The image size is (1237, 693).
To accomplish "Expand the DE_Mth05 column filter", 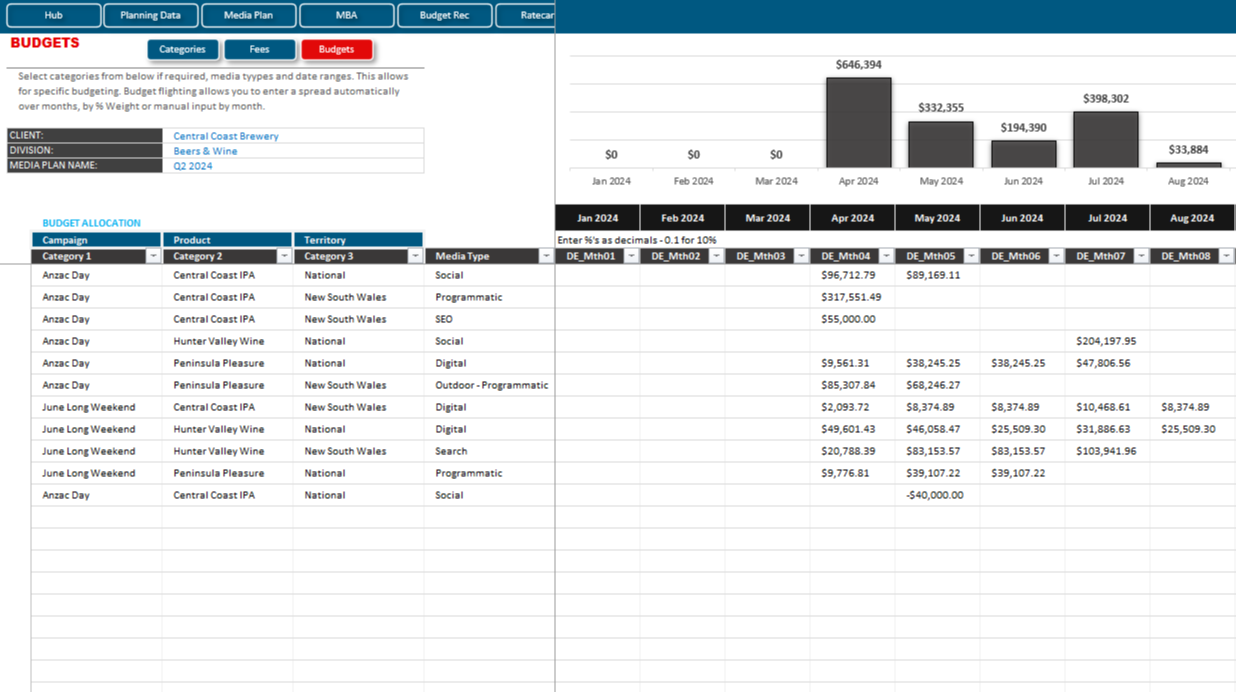I will pyautogui.click(x=971, y=256).
